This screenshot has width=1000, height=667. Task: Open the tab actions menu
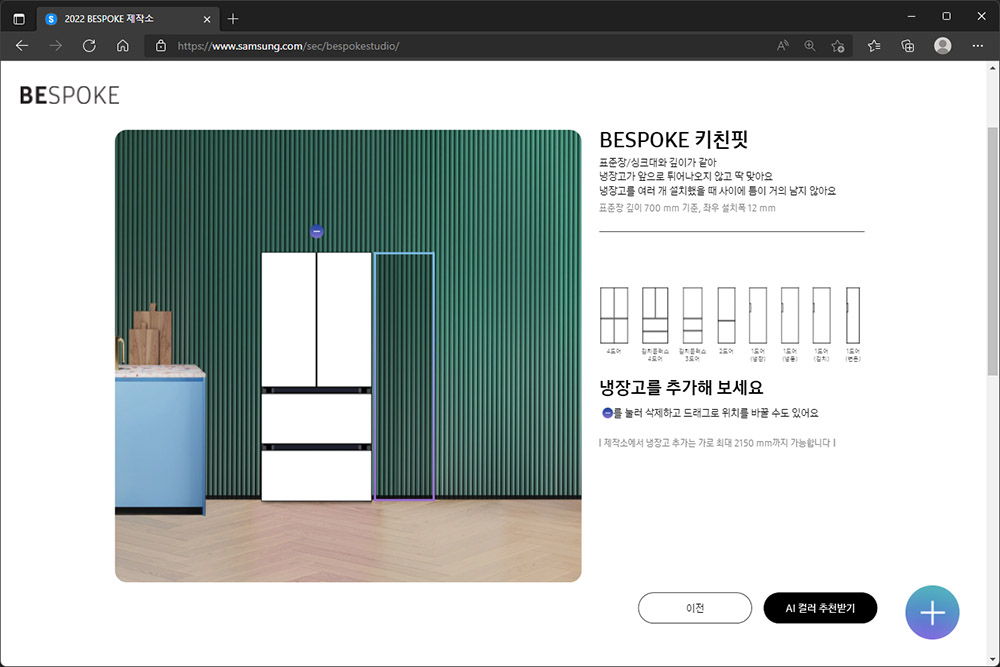coord(19,19)
